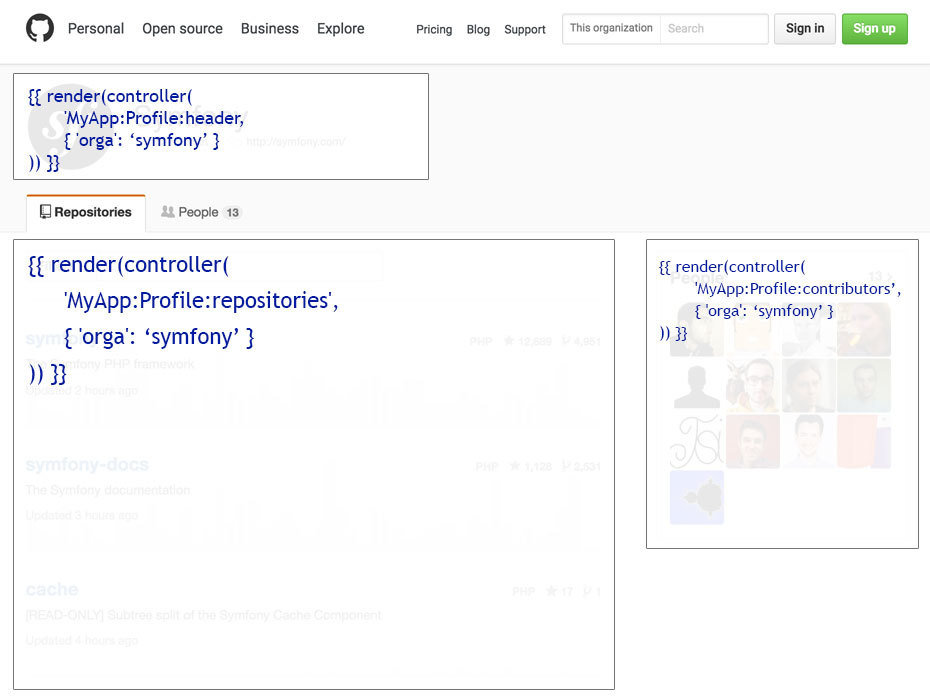Image resolution: width=930 pixels, height=699 pixels.
Task: Open the Support link
Action: pyautogui.click(x=524, y=29)
